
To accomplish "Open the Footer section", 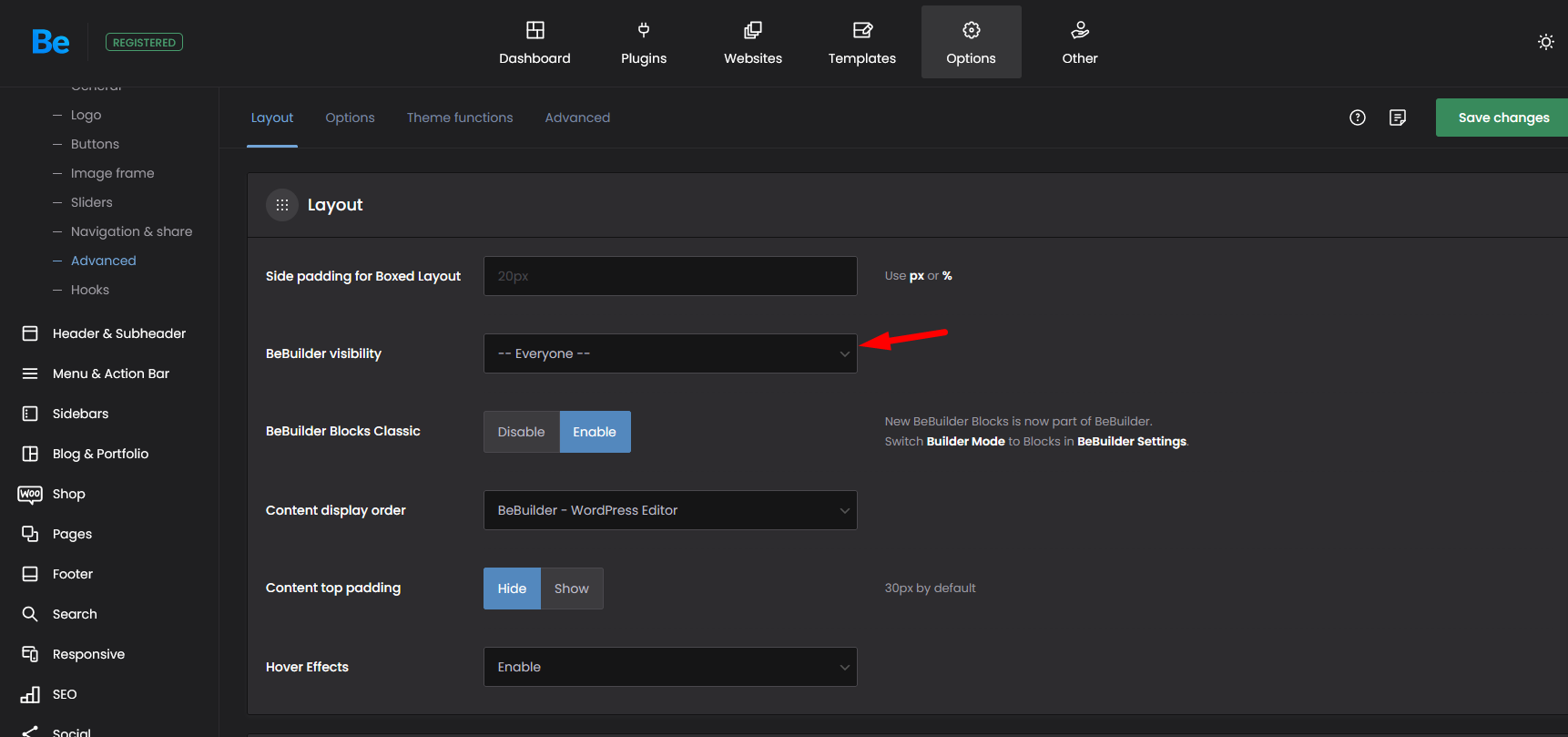I will coord(73,574).
